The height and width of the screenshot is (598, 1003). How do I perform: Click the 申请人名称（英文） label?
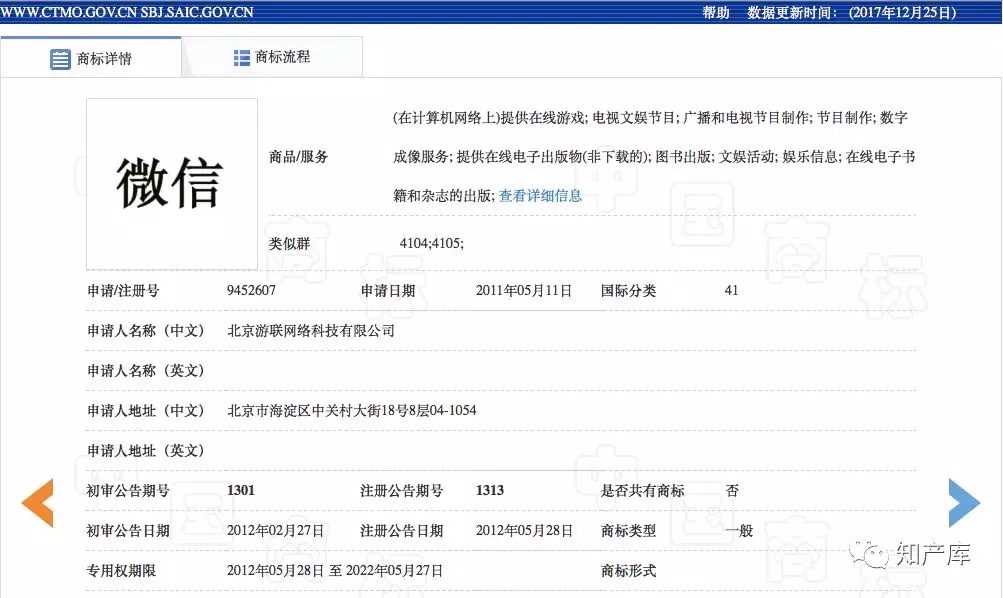pos(145,371)
